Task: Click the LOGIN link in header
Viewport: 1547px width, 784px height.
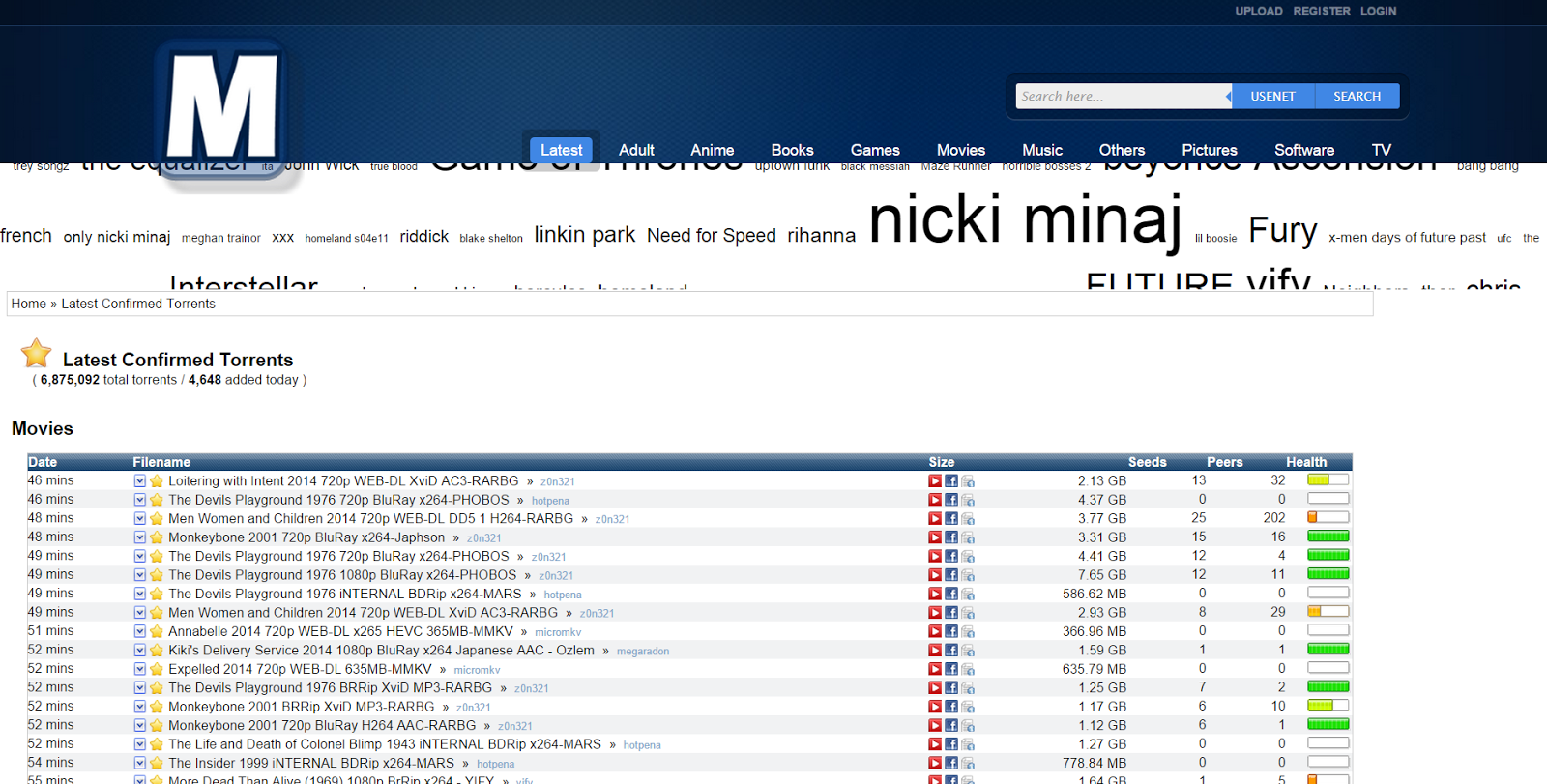Action: coord(1378,12)
